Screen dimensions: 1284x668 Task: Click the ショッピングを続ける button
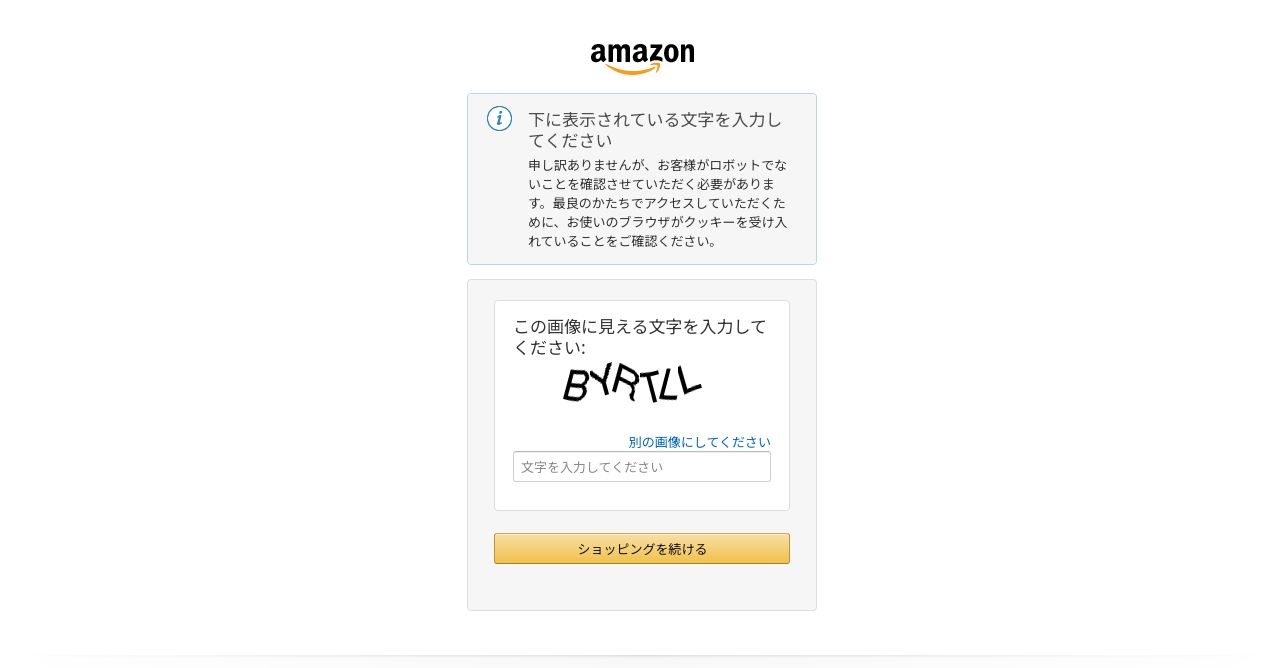pyautogui.click(x=642, y=549)
